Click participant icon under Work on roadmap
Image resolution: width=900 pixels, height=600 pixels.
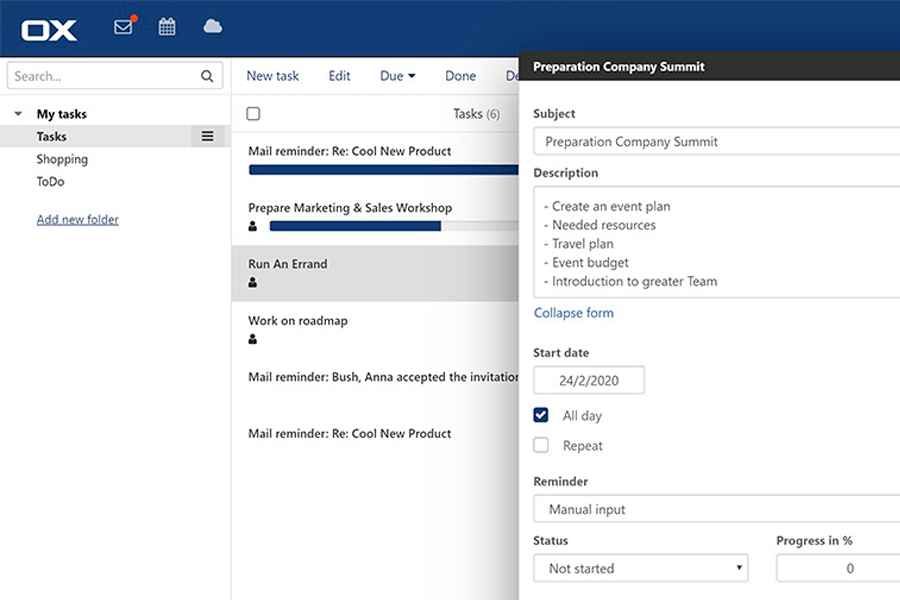[x=252, y=340]
